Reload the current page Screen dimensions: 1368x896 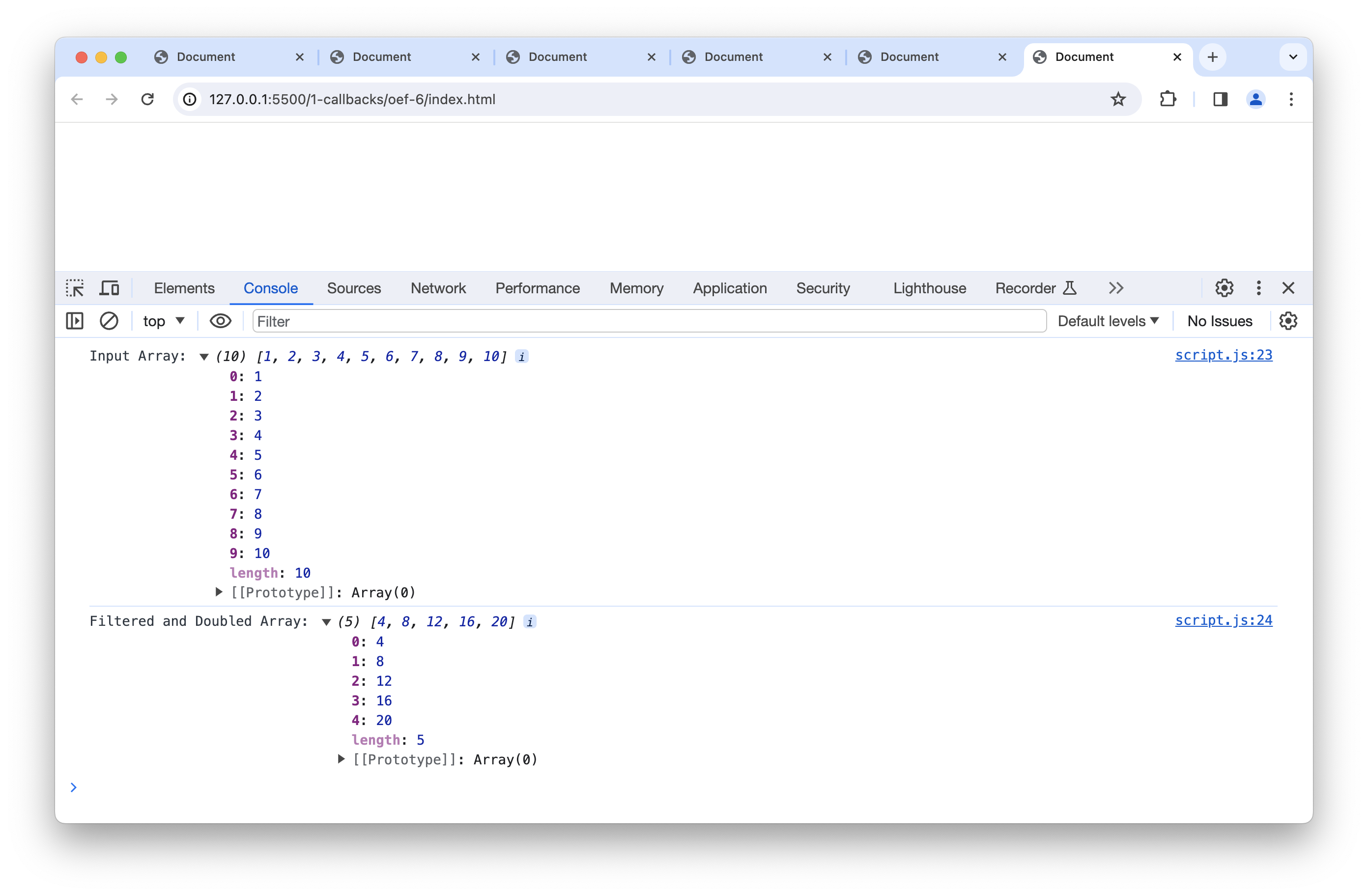pos(148,99)
